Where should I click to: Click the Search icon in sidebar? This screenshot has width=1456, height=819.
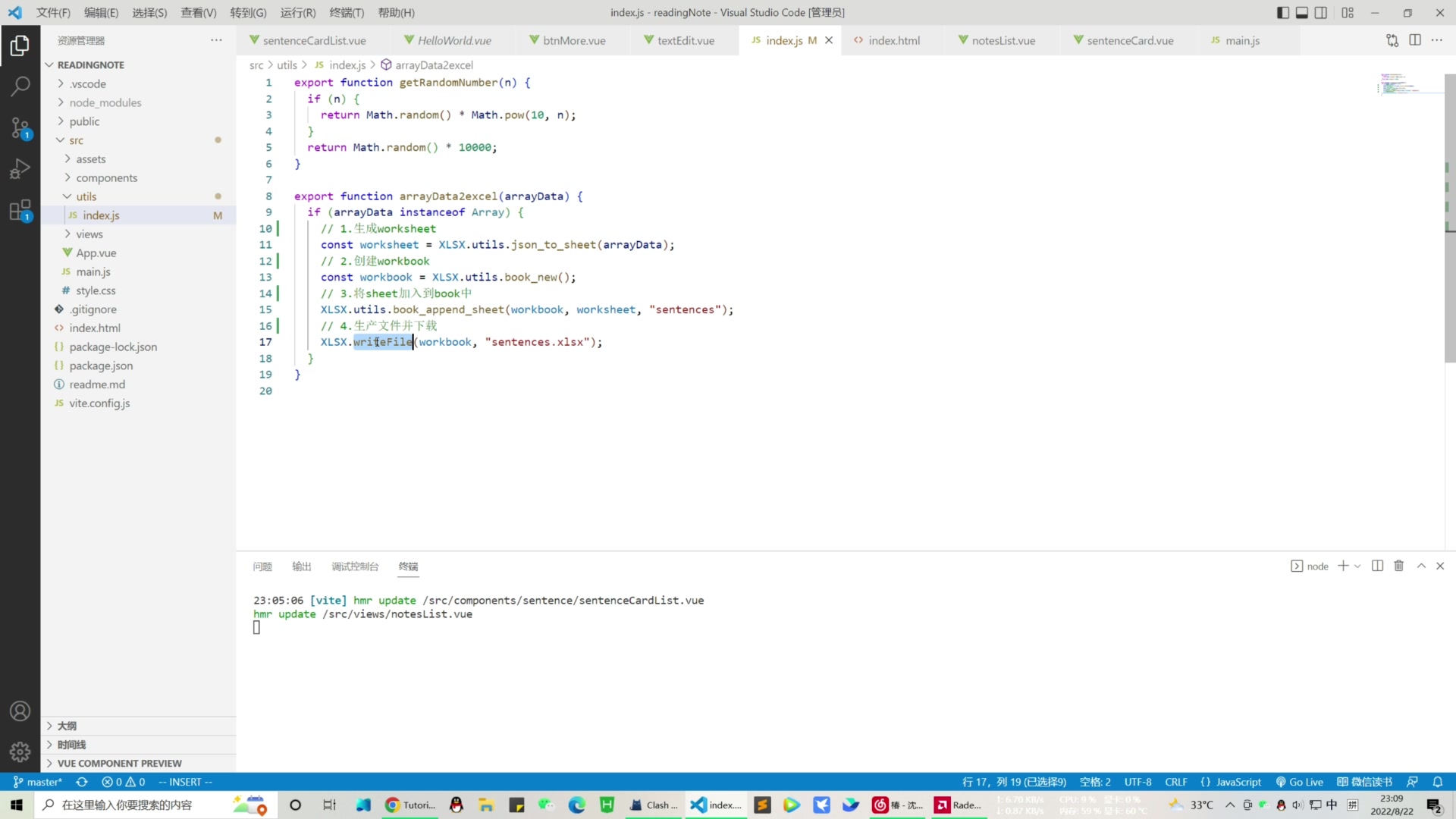pos(20,86)
